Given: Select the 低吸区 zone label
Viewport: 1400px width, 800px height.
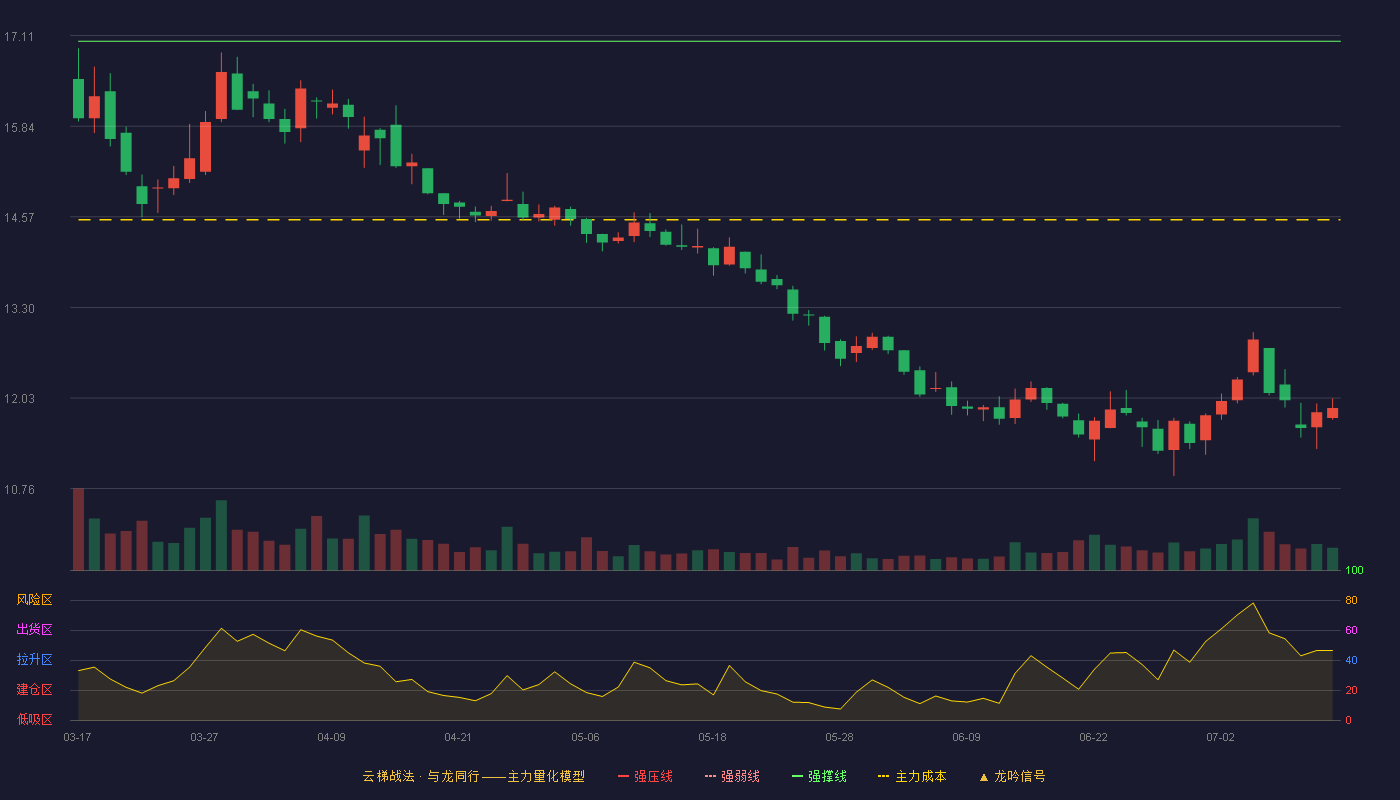Looking at the screenshot, I should point(34,720).
